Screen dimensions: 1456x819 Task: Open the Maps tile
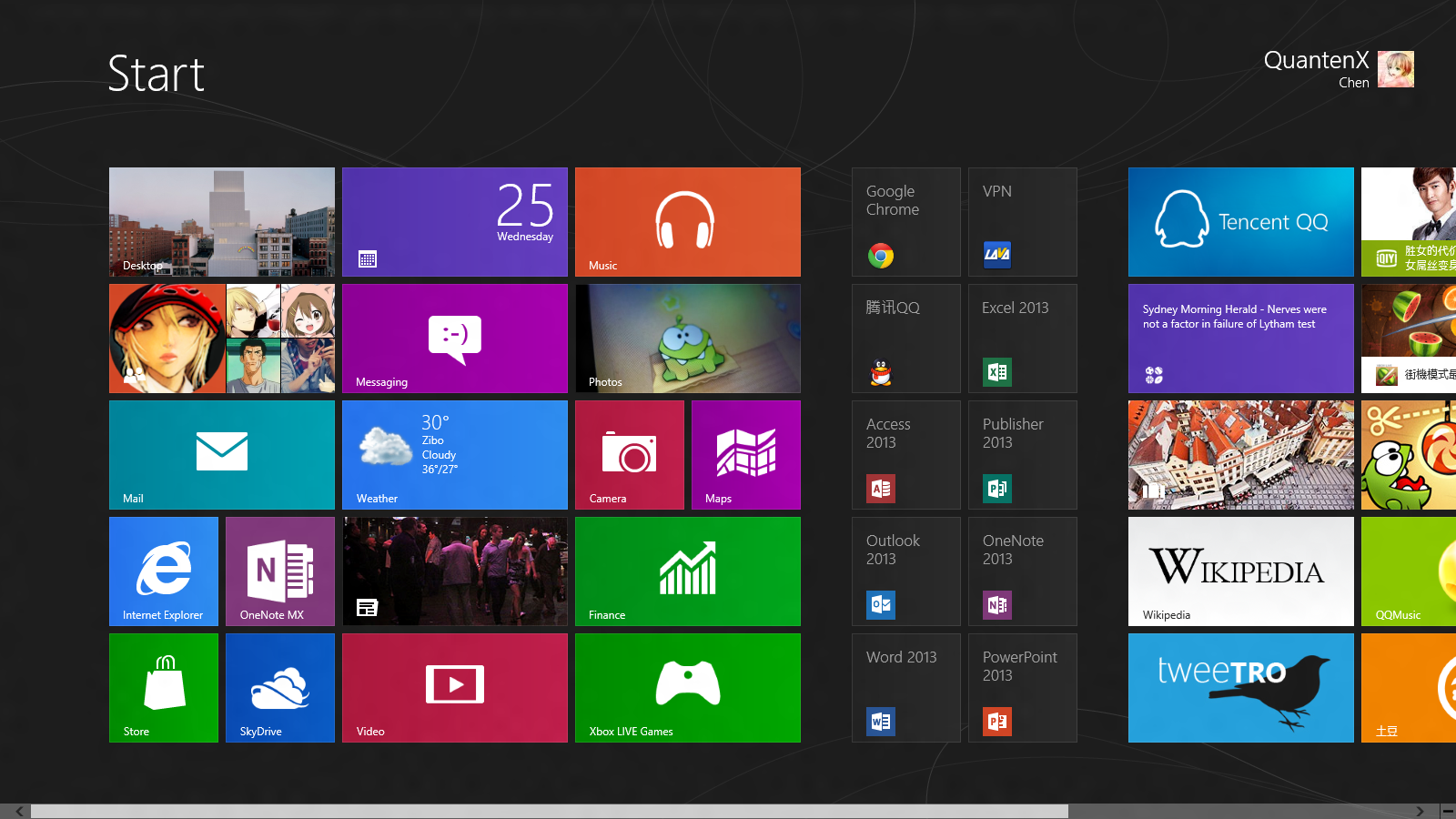(x=746, y=455)
